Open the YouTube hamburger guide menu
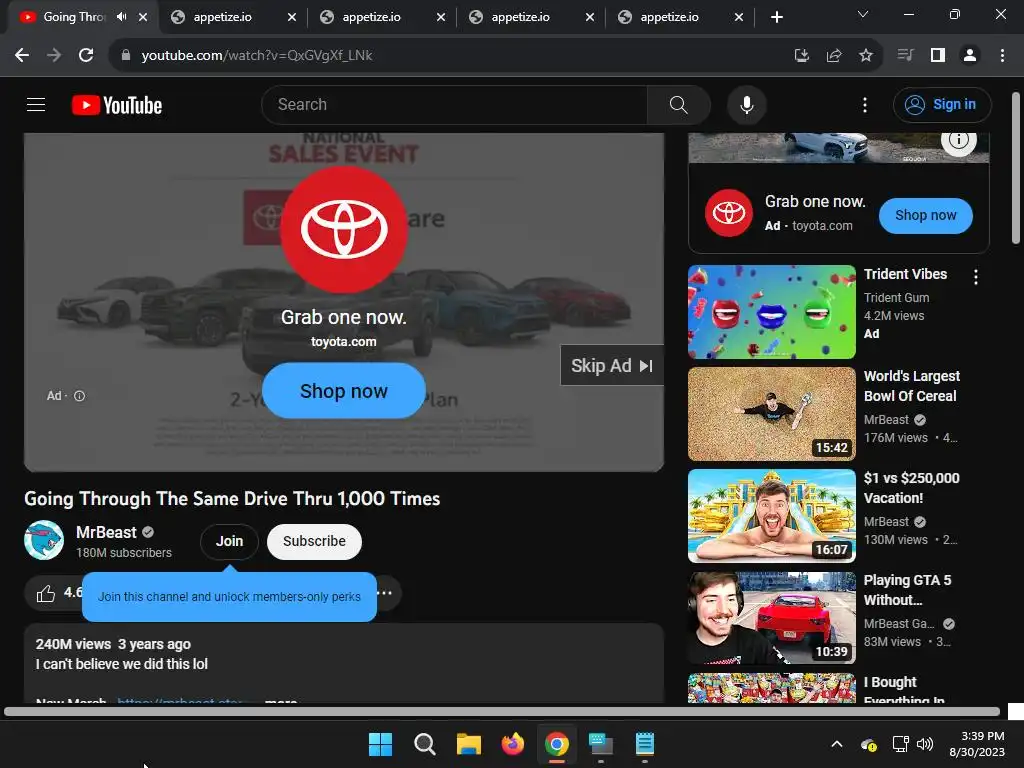Image resolution: width=1024 pixels, height=768 pixels. pos(36,104)
